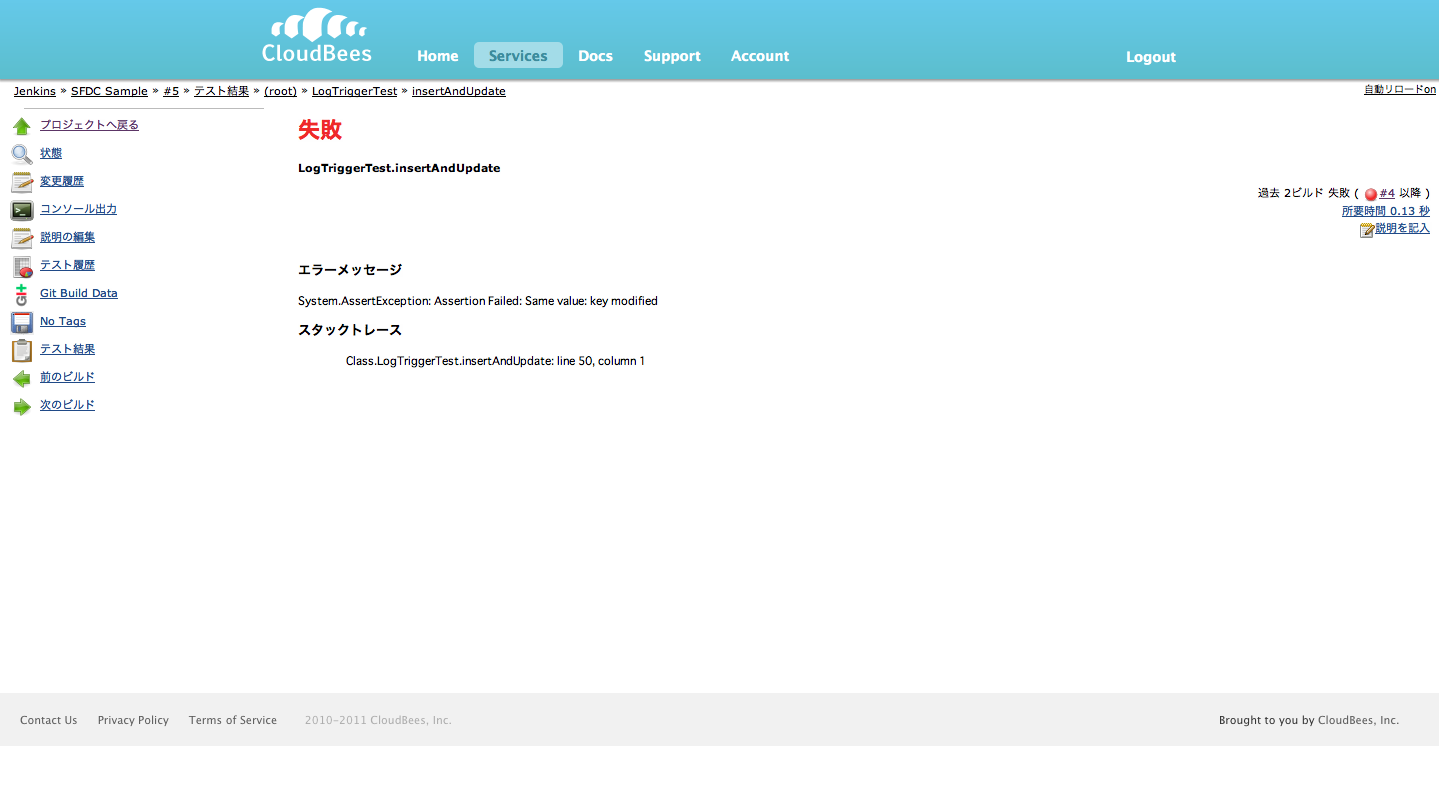The image size is (1439, 789).
Task: Open テスト結果 breadcrumb link
Action: (221, 91)
